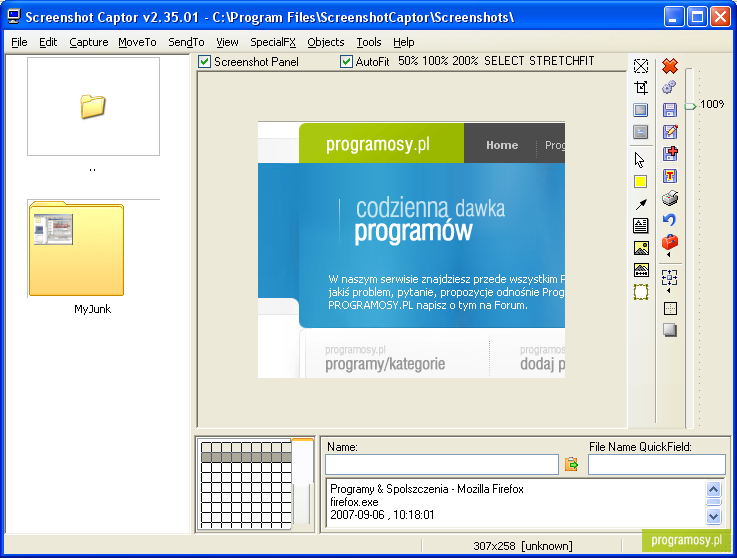Expand the small arrow under the toolbox icon

click(669, 255)
